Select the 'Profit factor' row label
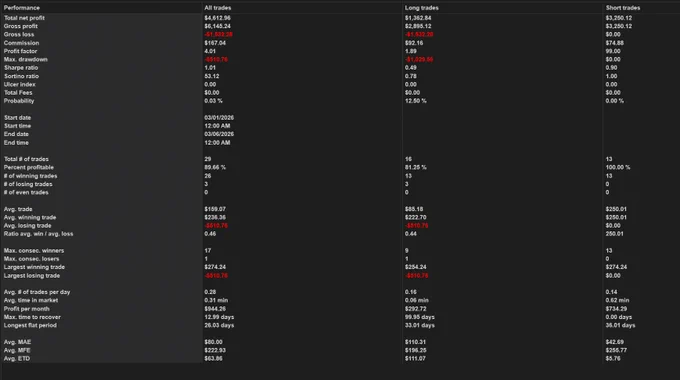This screenshot has height=380, width=680. tap(20, 51)
